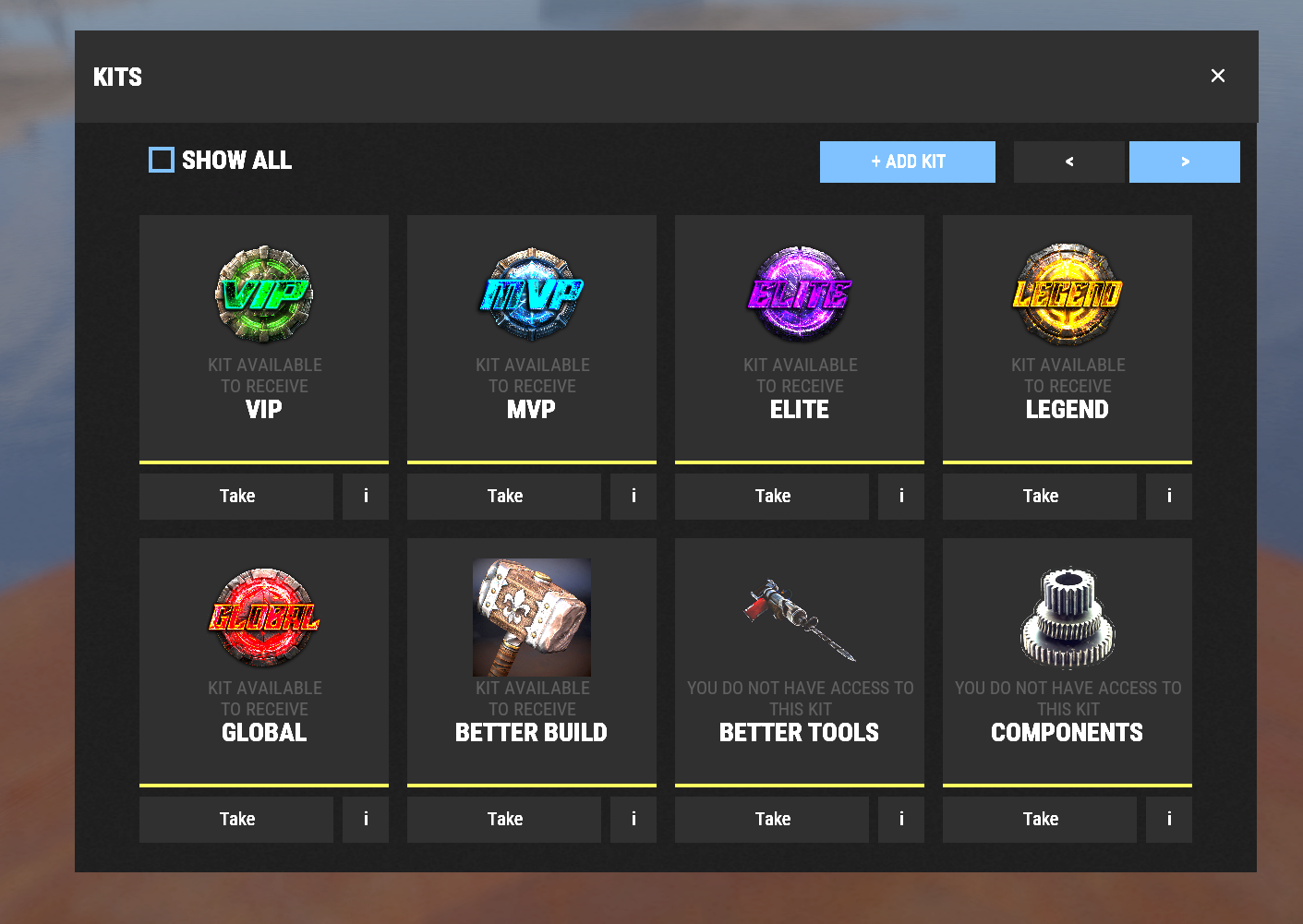Click the green VIP kit badge icon

(x=264, y=294)
